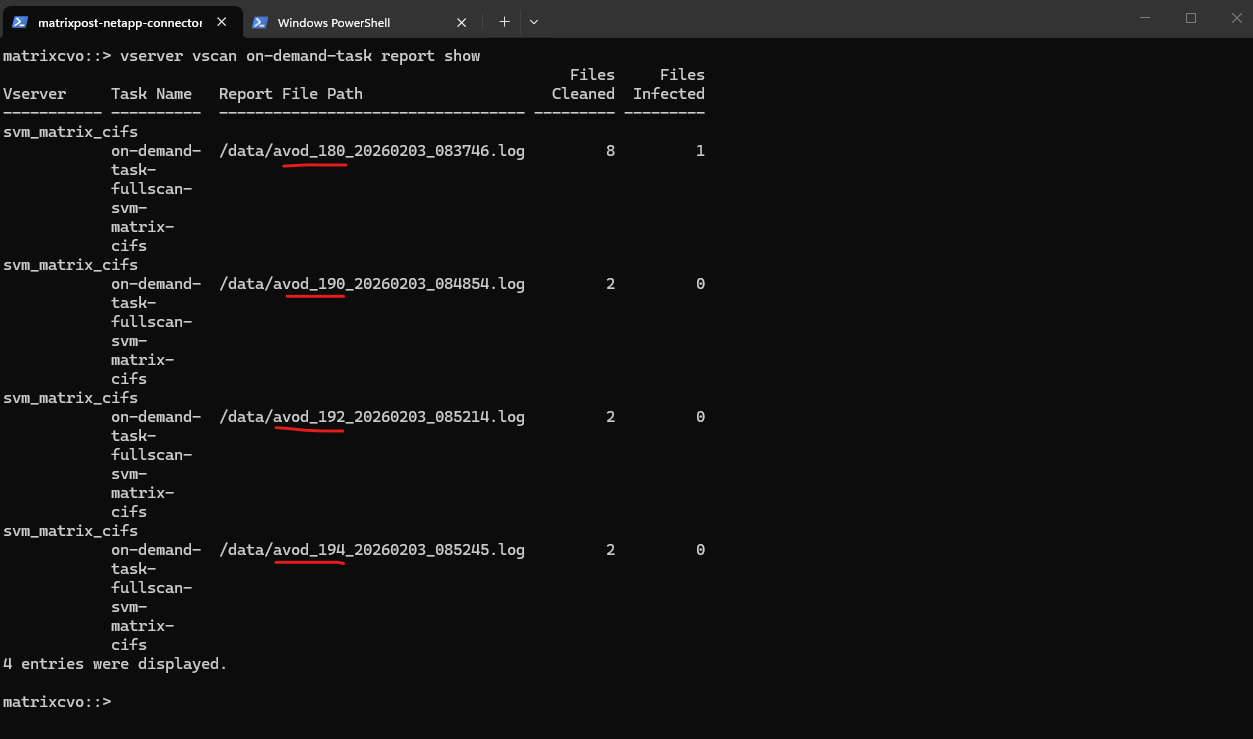Close the terminal window
The height and width of the screenshot is (739, 1253).
click(1236, 18)
